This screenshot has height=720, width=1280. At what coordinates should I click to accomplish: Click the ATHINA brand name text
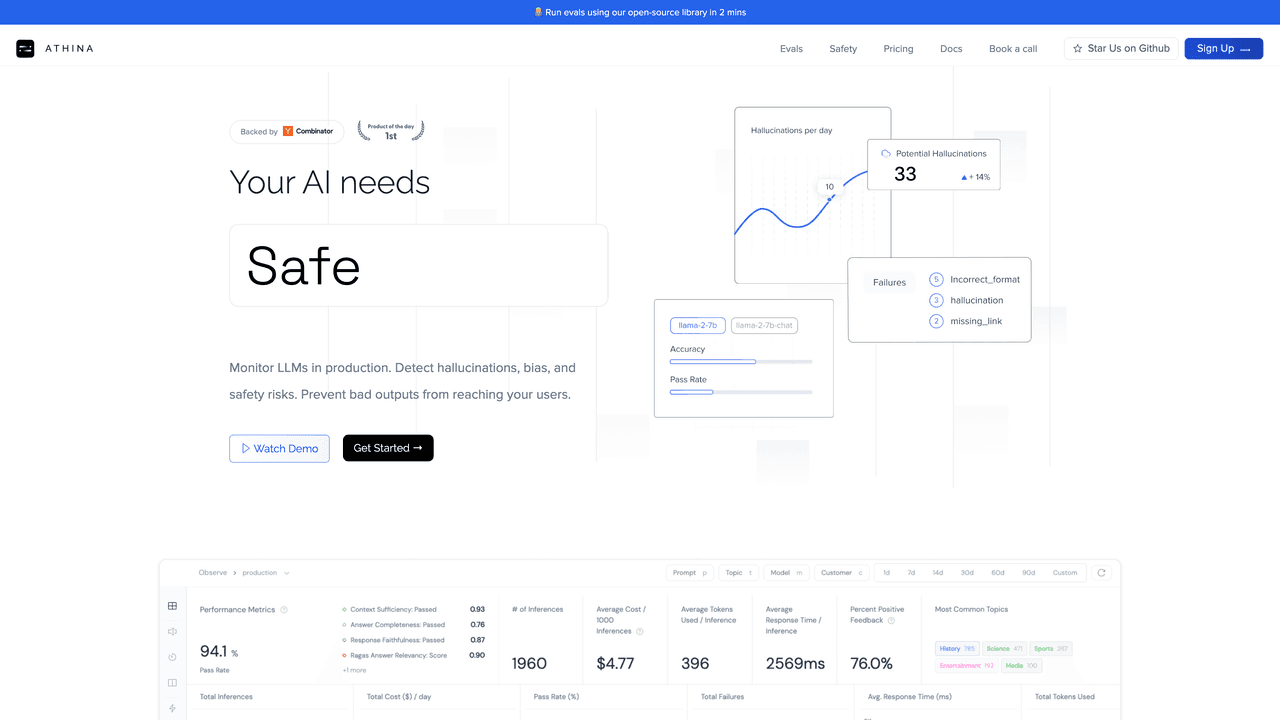tap(69, 48)
